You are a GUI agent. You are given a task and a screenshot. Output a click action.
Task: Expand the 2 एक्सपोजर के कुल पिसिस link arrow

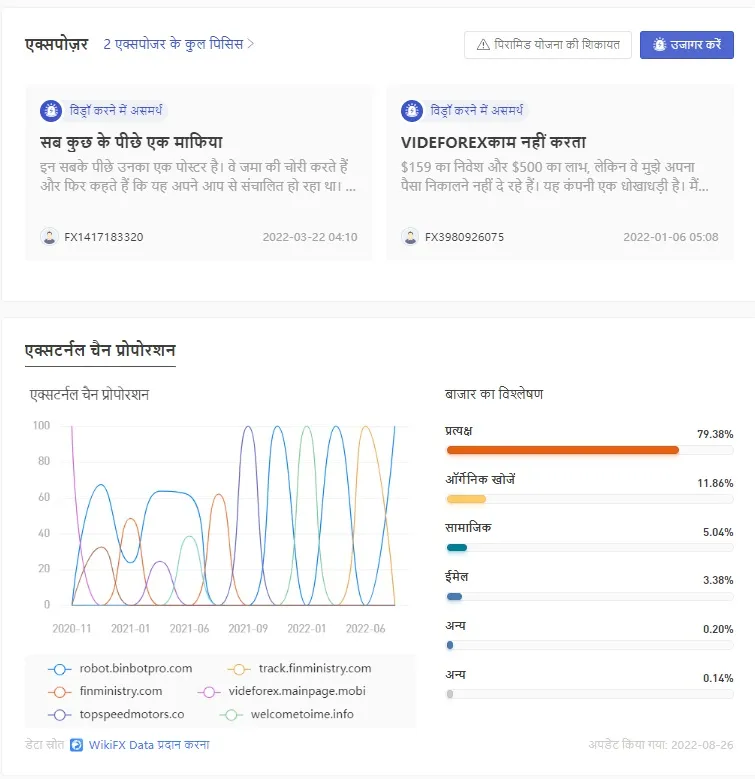pos(250,44)
